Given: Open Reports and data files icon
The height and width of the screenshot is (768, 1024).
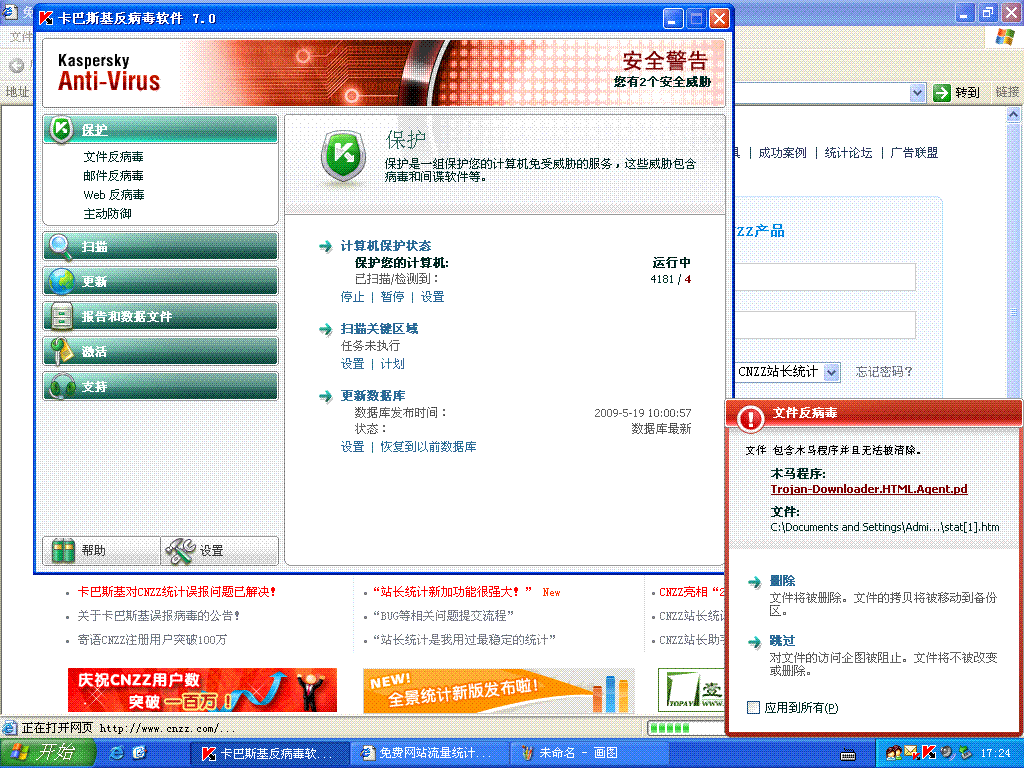Looking at the screenshot, I should 62,316.
